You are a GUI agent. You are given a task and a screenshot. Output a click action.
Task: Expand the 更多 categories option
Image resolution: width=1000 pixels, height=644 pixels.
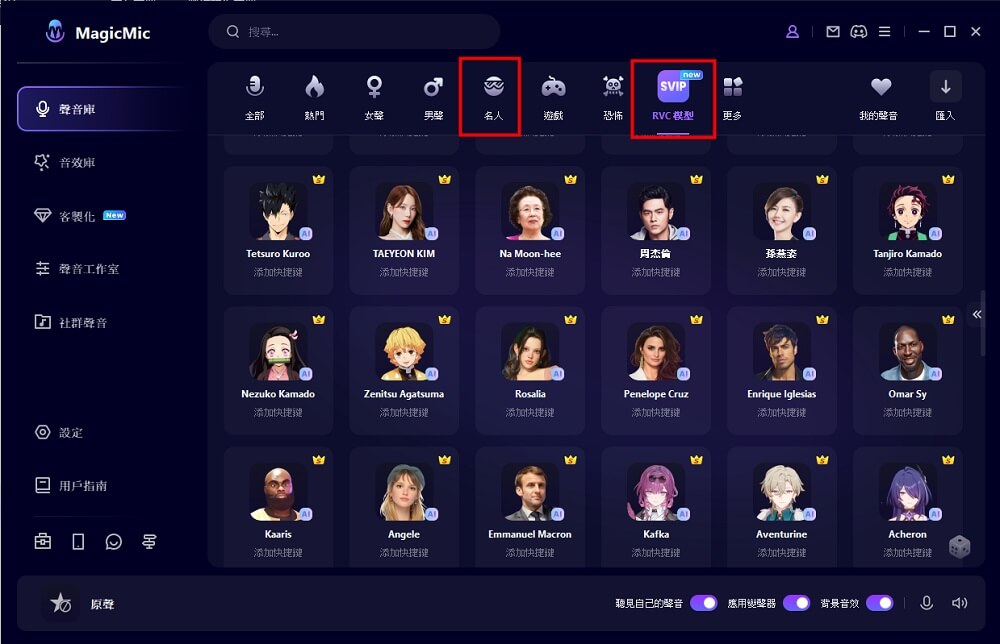(x=733, y=98)
